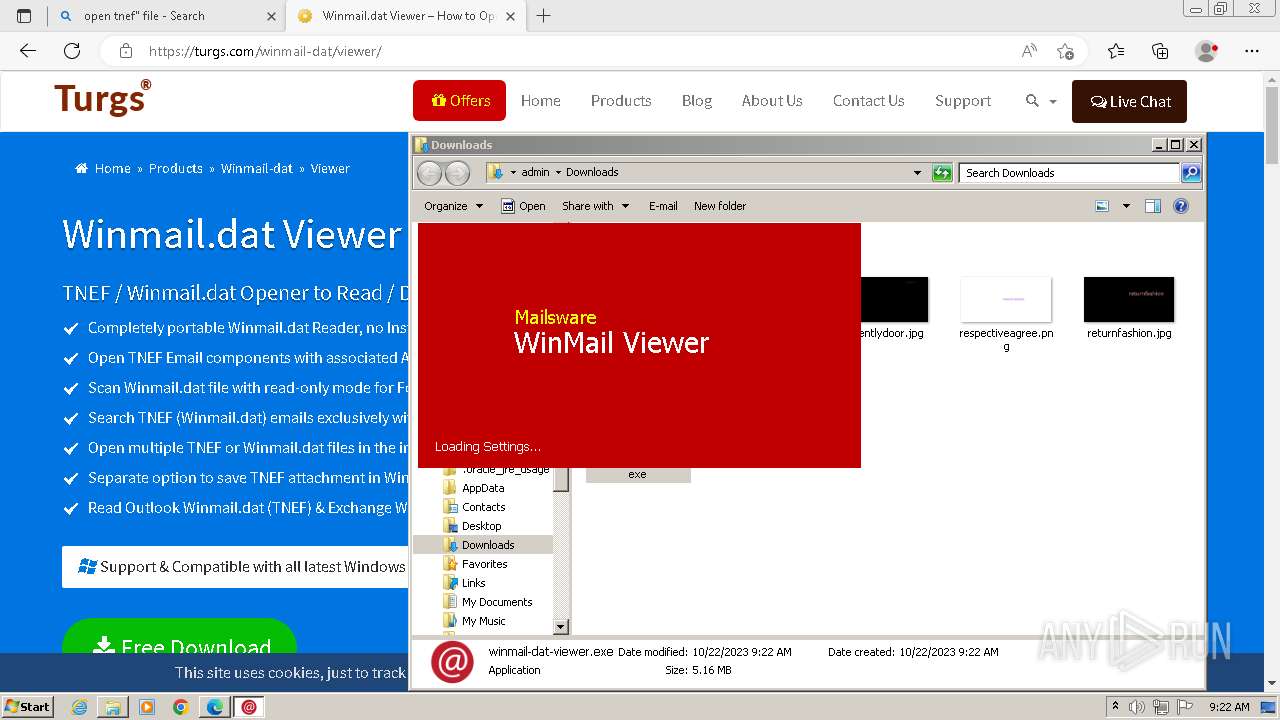Viewport: 1280px width, 720px height.
Task: Click the Turgs logo
Action: coord(103,99)
